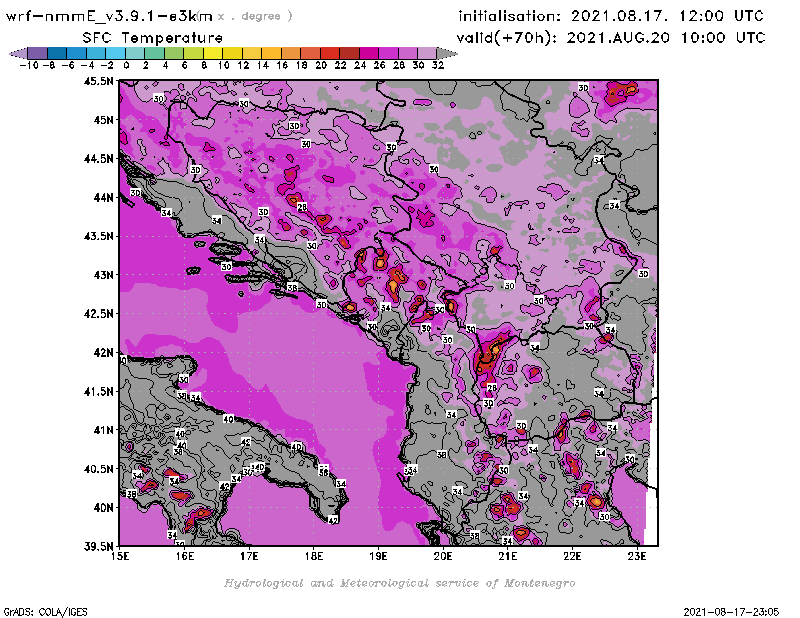Viewport: 800px width, 618px height.
Task: Select the valid(+70h) forecast time text
Action: tap(610, 37)
